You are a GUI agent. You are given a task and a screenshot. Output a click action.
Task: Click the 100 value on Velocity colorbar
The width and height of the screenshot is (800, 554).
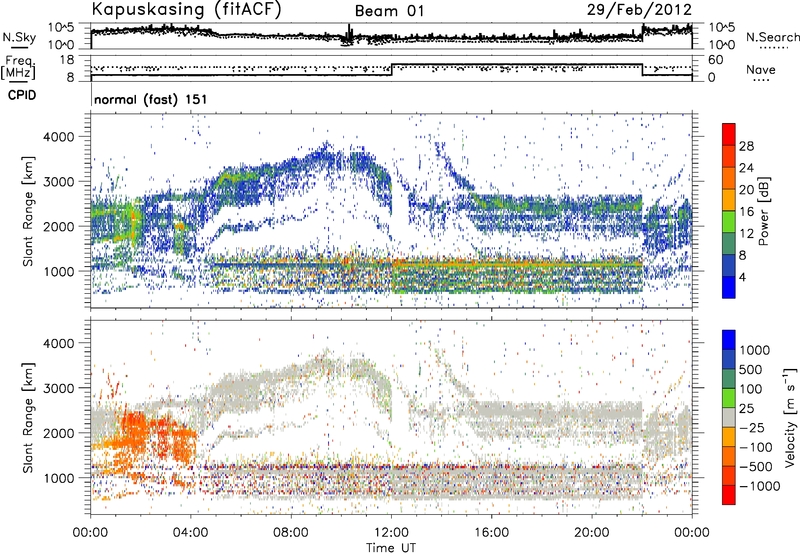[751, 389]
